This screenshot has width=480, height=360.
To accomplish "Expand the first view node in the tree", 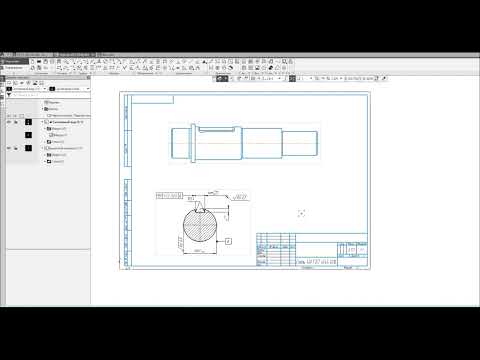I will [43, 122].
